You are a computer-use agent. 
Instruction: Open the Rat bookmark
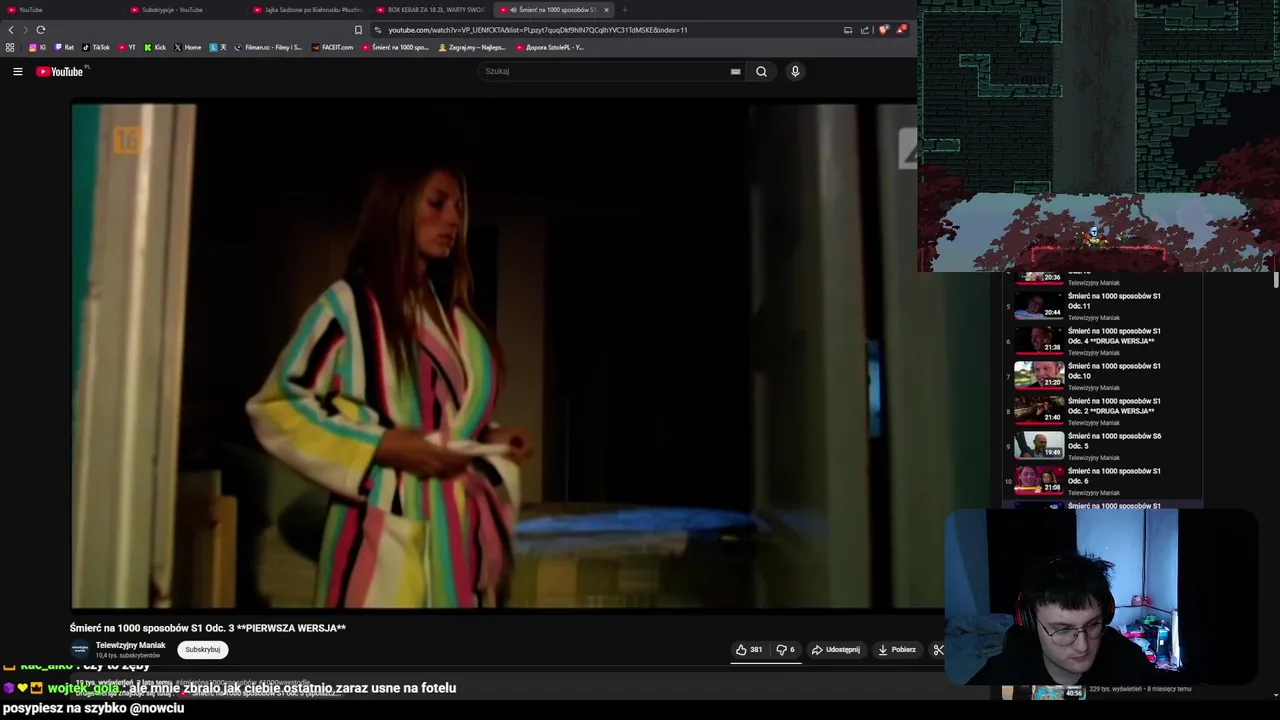point(64,47)
